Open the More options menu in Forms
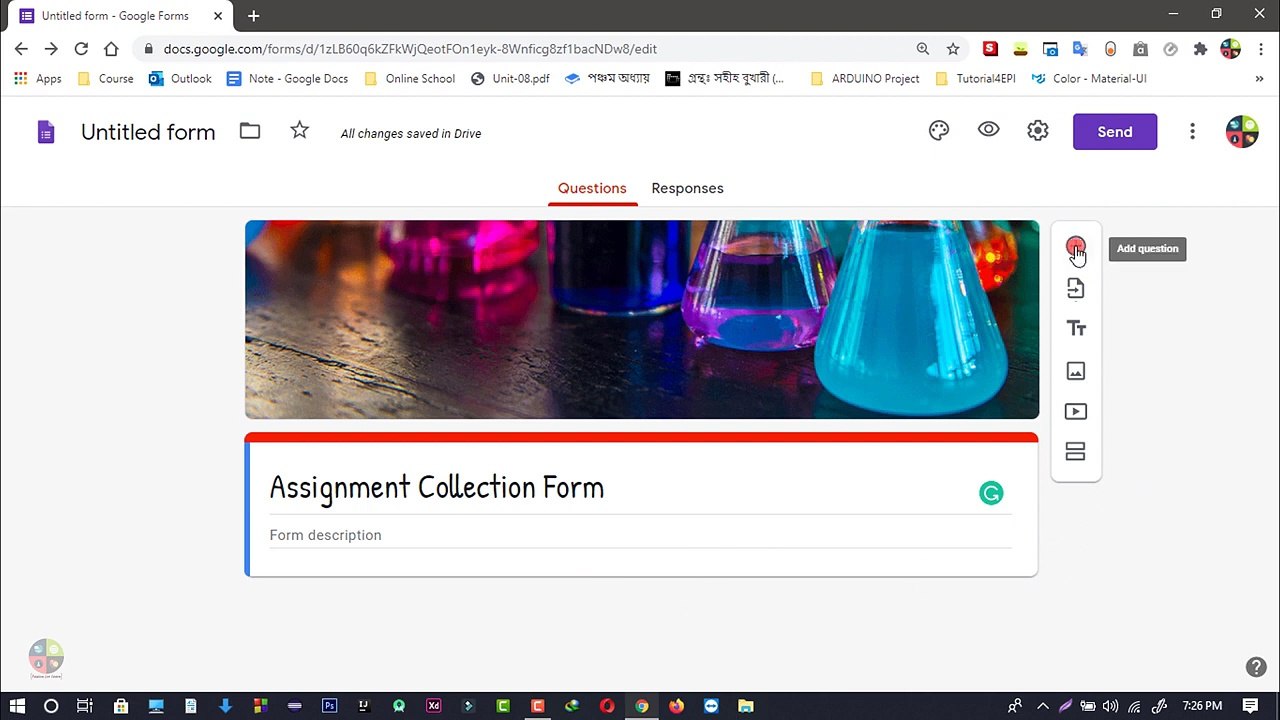Screen dimensions: 1280x720 [x=1192, y=132]
